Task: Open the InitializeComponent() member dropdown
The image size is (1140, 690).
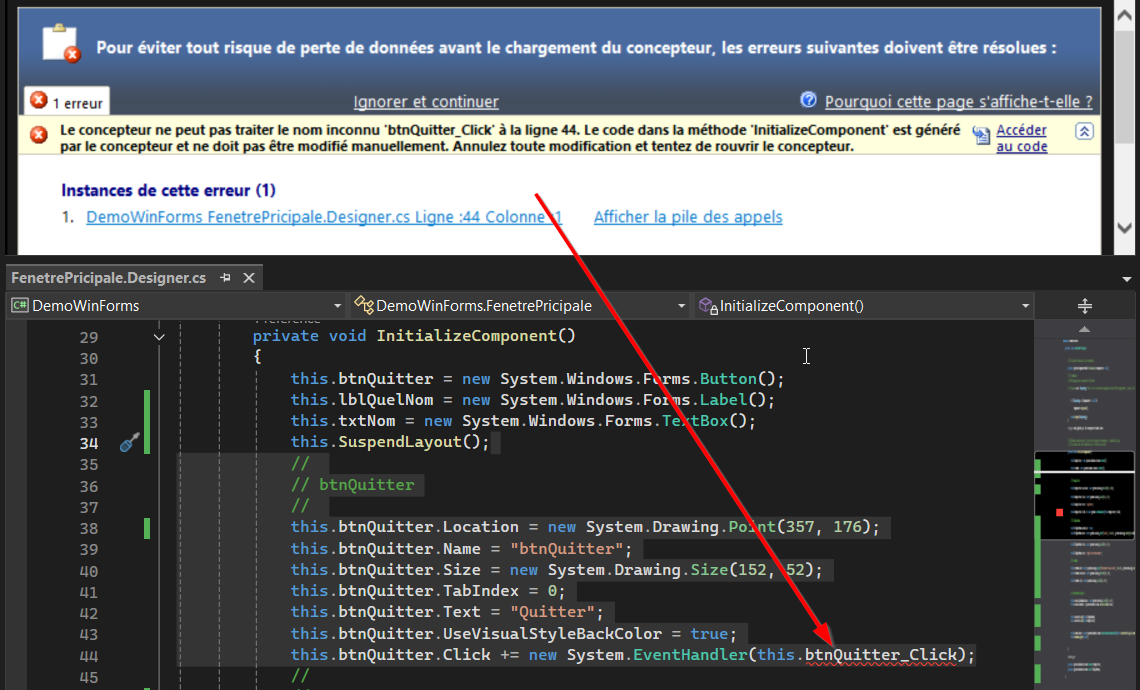Action: 1026,306
